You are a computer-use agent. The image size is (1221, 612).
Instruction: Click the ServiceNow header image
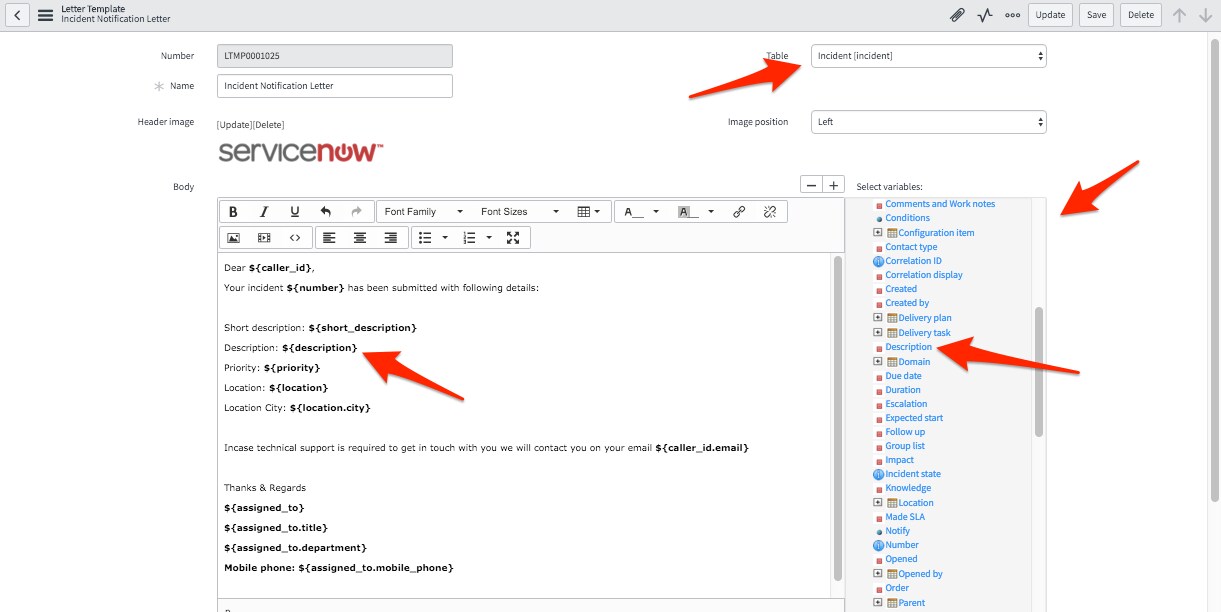[301, 152]
